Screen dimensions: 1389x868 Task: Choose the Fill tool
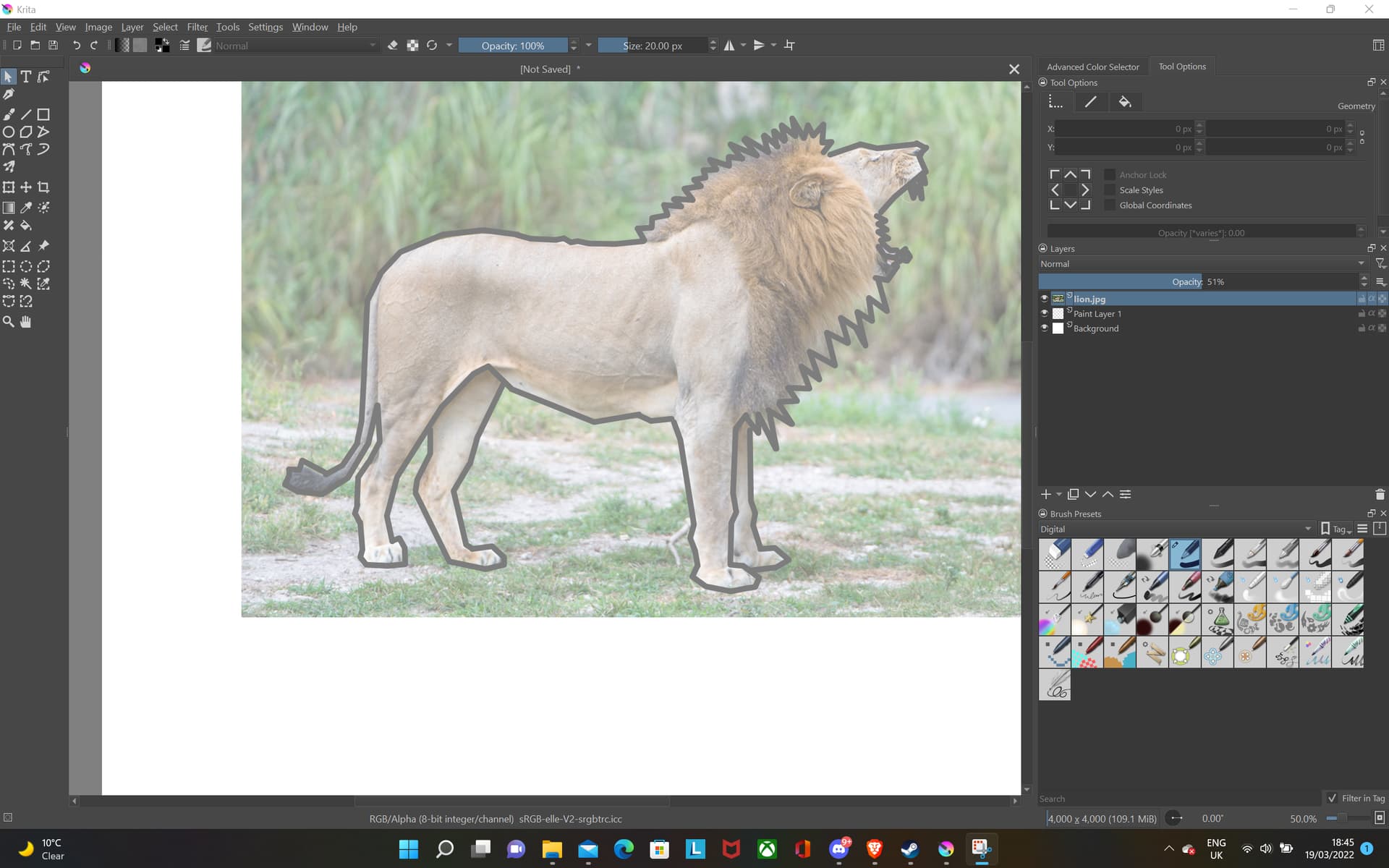coord(26,225)
